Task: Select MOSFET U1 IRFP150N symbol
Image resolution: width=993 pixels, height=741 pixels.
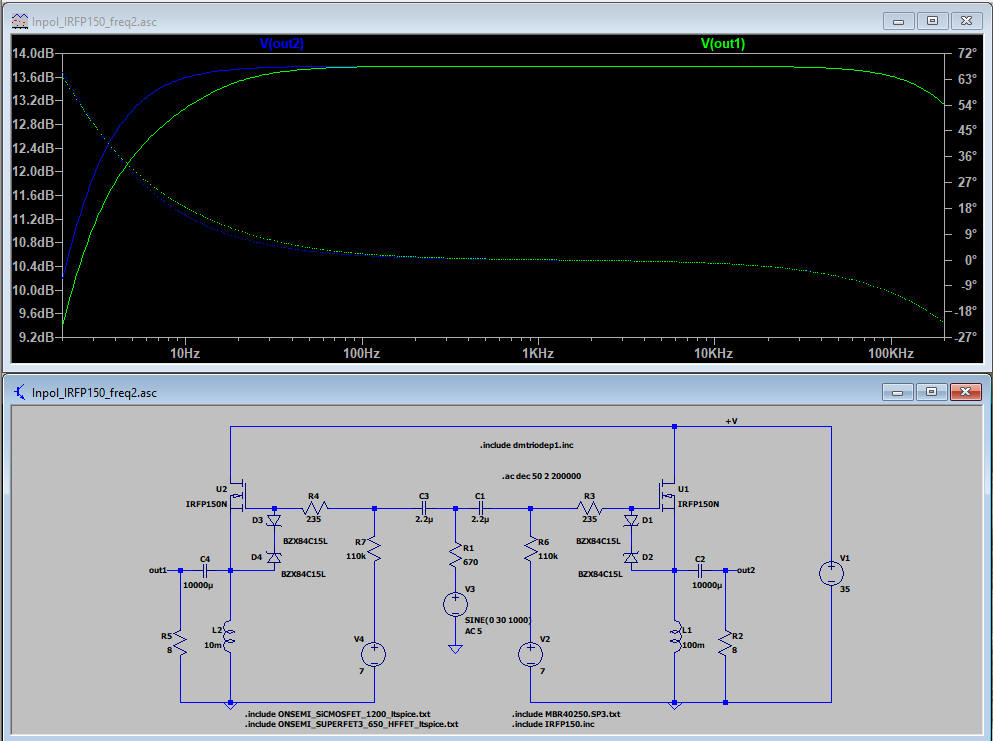Action: click(667, 495)
